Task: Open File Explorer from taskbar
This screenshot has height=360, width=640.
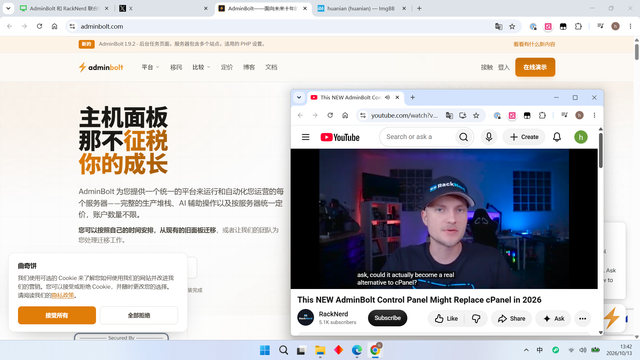Action: (320, 350)
